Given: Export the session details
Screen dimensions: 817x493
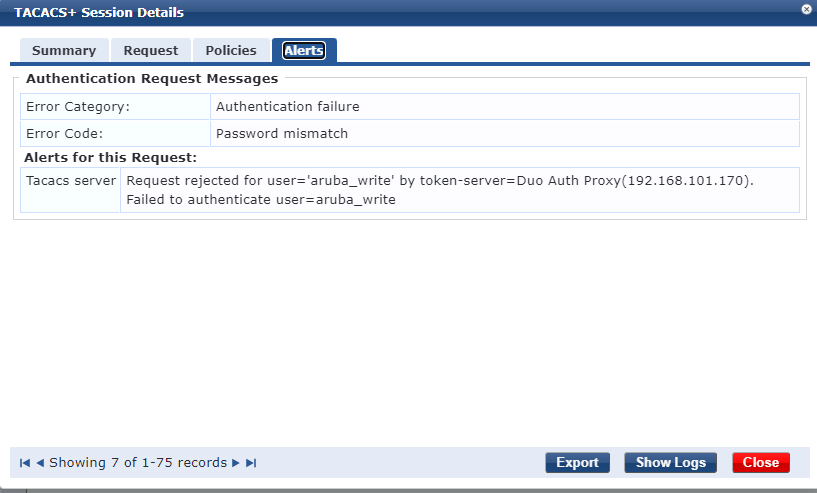Looking at the screenshot, I should coord(577,463).
